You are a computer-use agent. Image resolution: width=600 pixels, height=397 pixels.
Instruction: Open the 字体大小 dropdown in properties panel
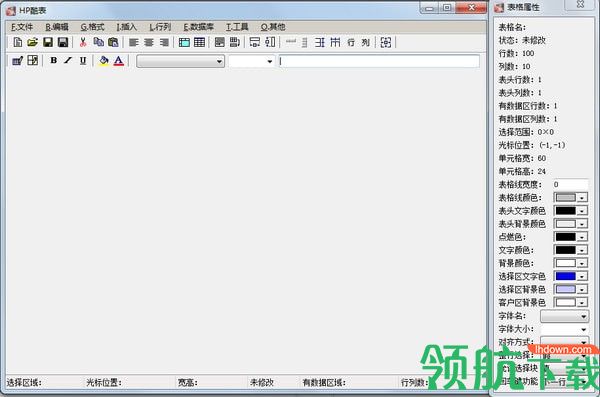click(x=564, y=329)
